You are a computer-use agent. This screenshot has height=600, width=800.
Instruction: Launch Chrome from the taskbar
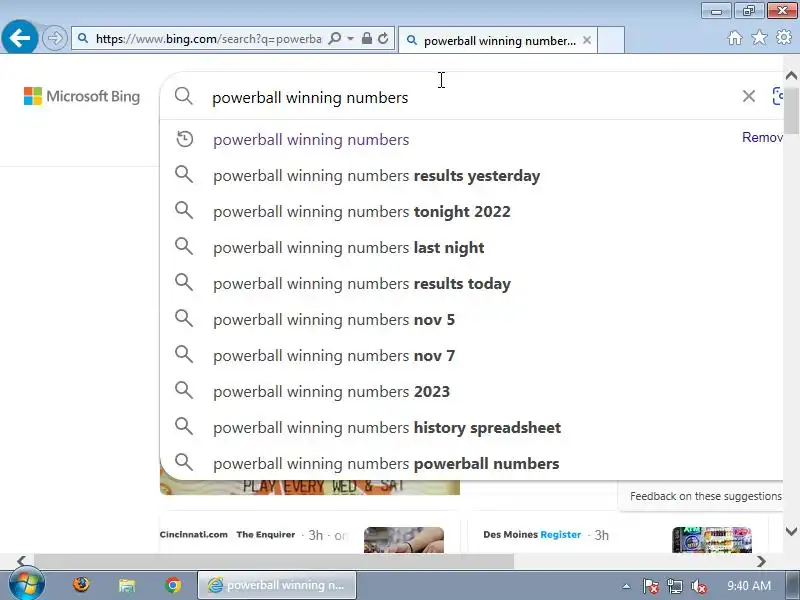coord(173,585)
